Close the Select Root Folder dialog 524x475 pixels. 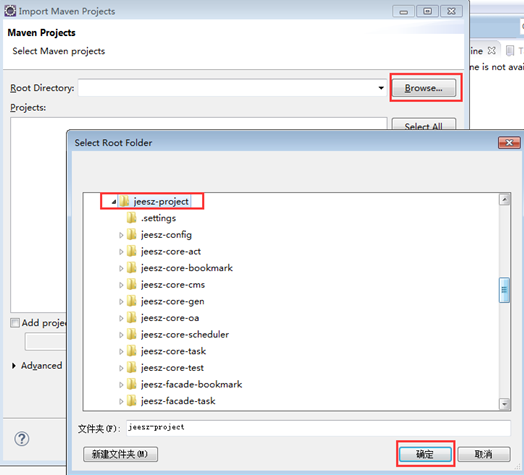[509, 143]
